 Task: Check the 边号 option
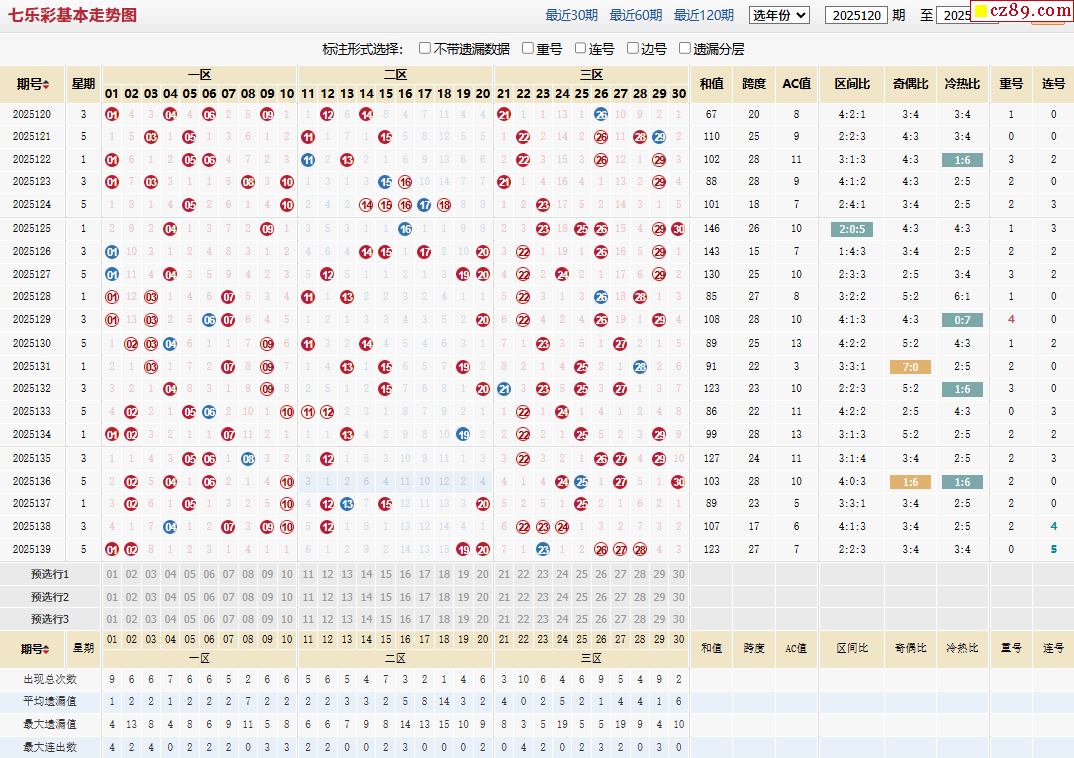coord(633,48)
